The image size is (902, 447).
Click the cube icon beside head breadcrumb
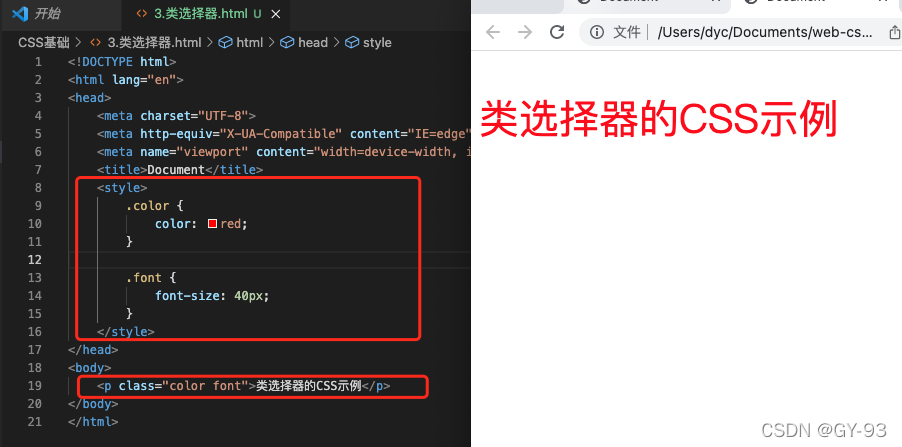pyautogui.click(x=287, y=43)
